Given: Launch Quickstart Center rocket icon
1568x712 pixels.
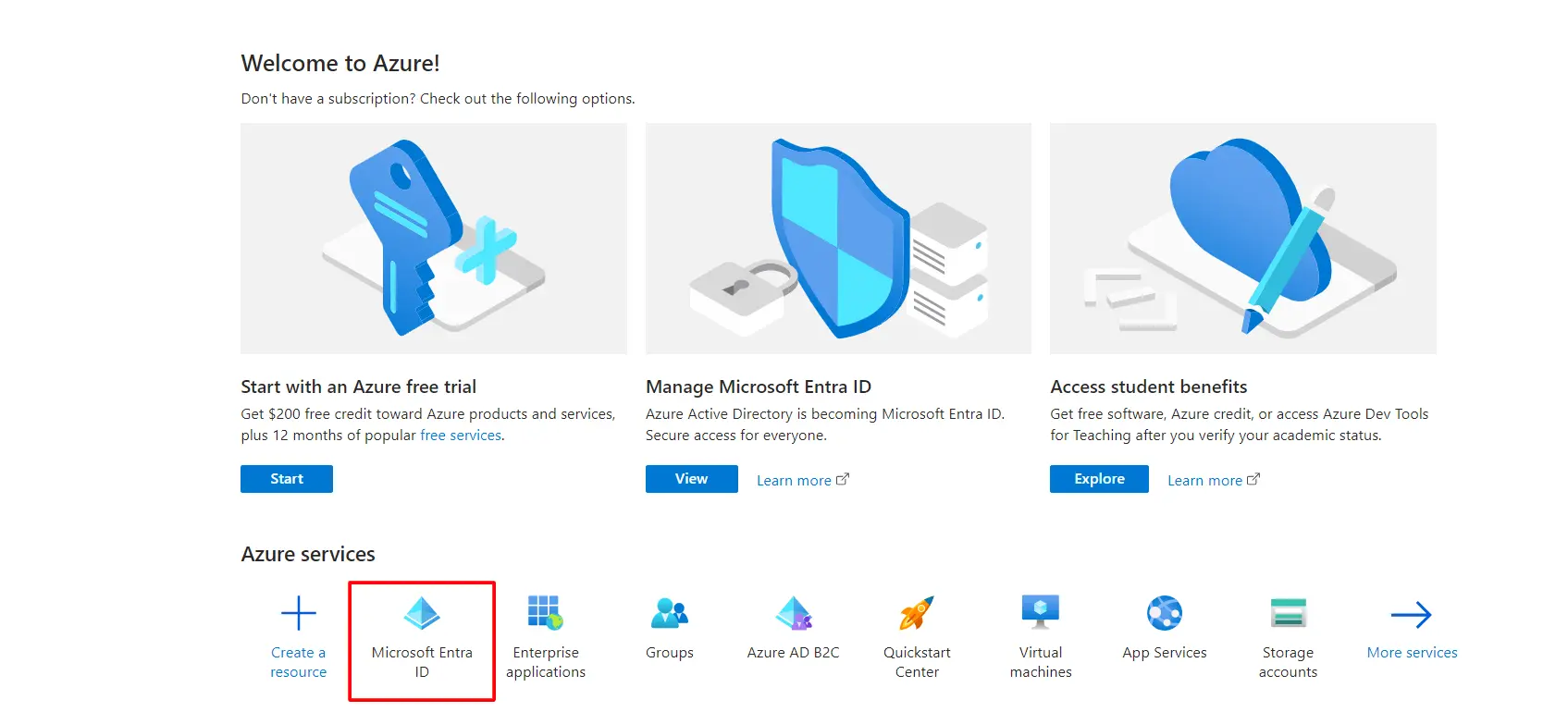Looking at the screenshot, I should pyautogui.click(x=917, y=613).
